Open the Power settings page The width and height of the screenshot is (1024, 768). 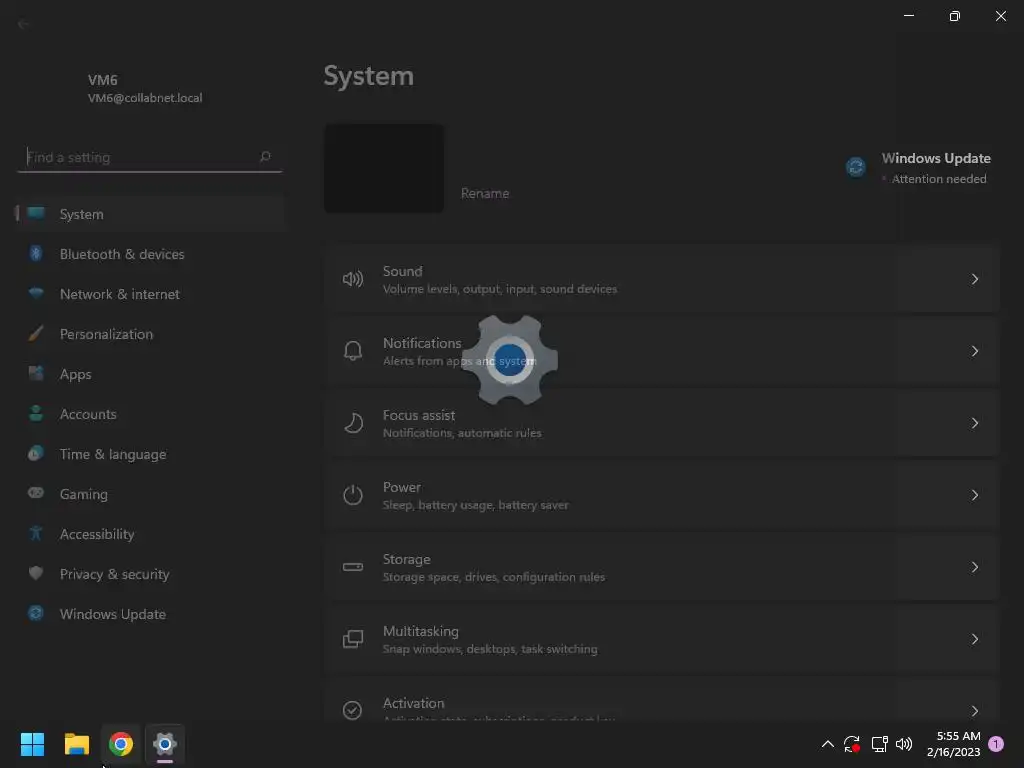[662, 495]
